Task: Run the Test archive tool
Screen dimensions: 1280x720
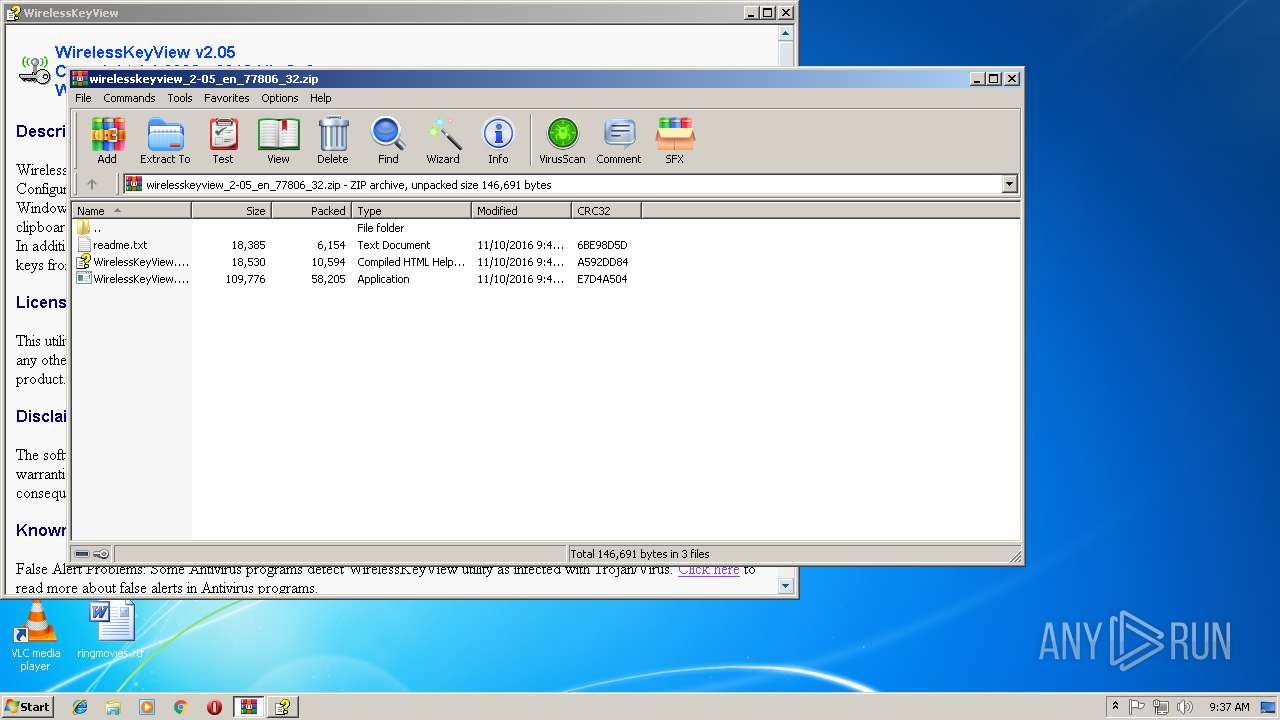Action: (223, 140)
